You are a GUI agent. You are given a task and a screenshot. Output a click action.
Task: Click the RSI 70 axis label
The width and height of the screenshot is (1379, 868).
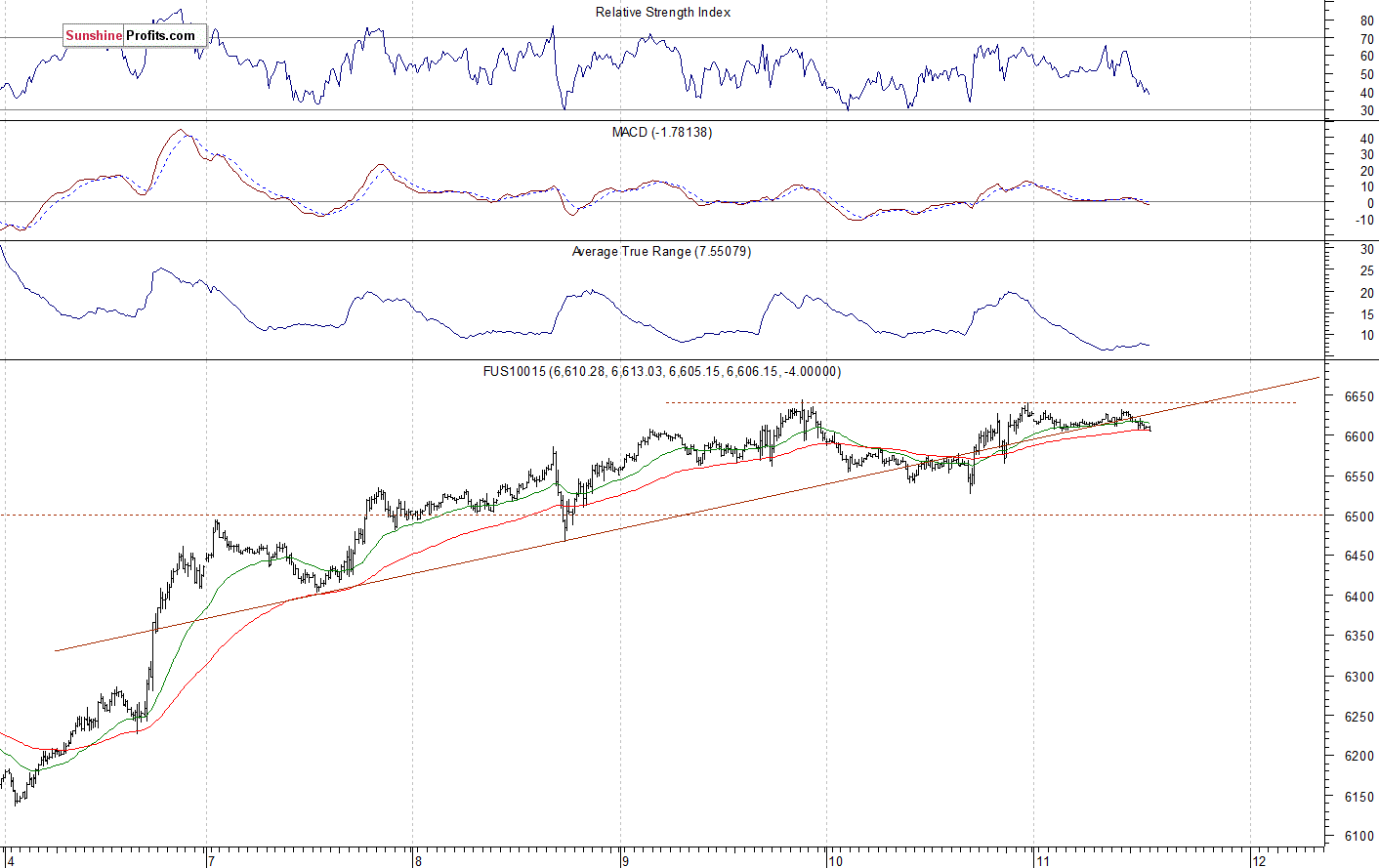pos(1367,39)
